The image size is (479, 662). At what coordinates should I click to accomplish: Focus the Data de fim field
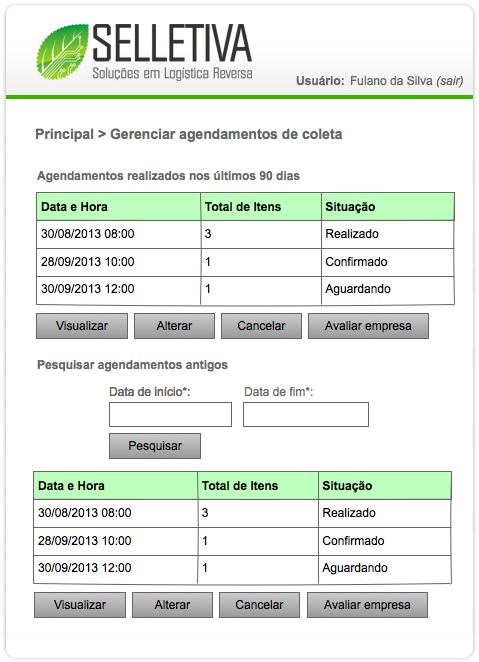click(x=306, y=415)
